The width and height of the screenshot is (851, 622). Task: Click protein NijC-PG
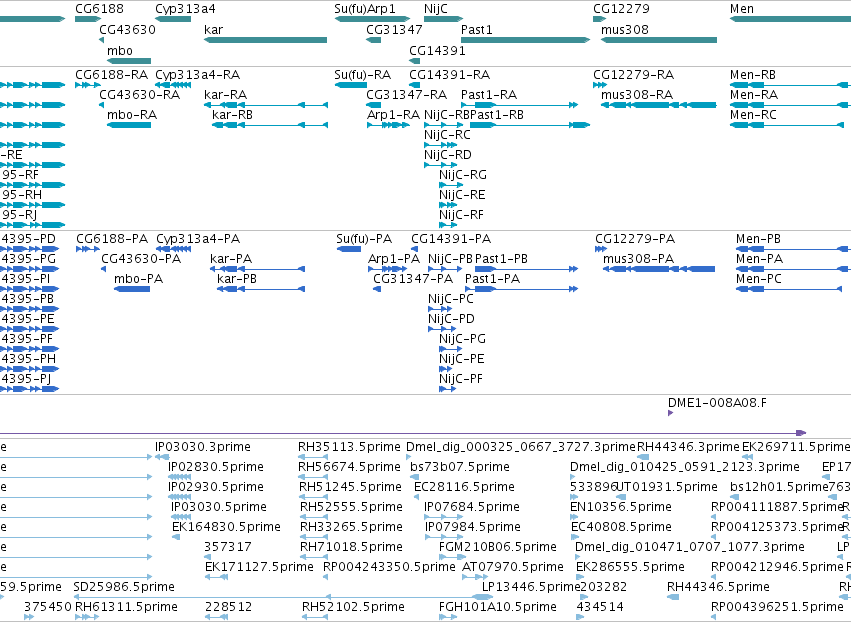click(462, 339)
